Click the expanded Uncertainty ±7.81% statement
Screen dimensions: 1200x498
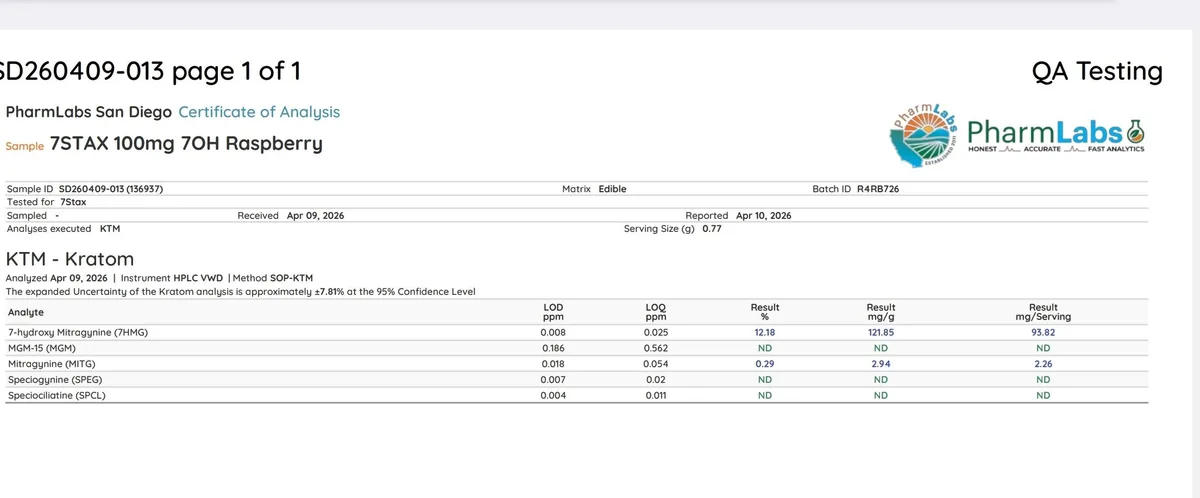point(241,291)
